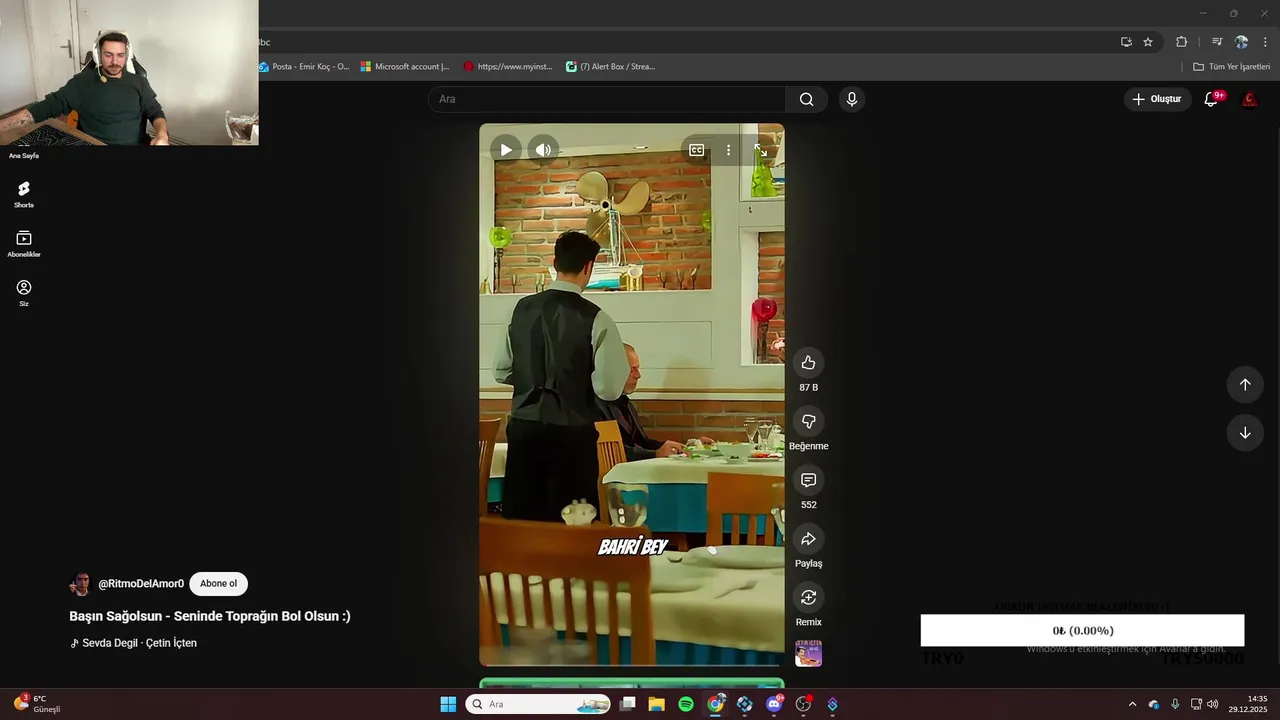Dislike the video (Beğenme)

[809, 422]
